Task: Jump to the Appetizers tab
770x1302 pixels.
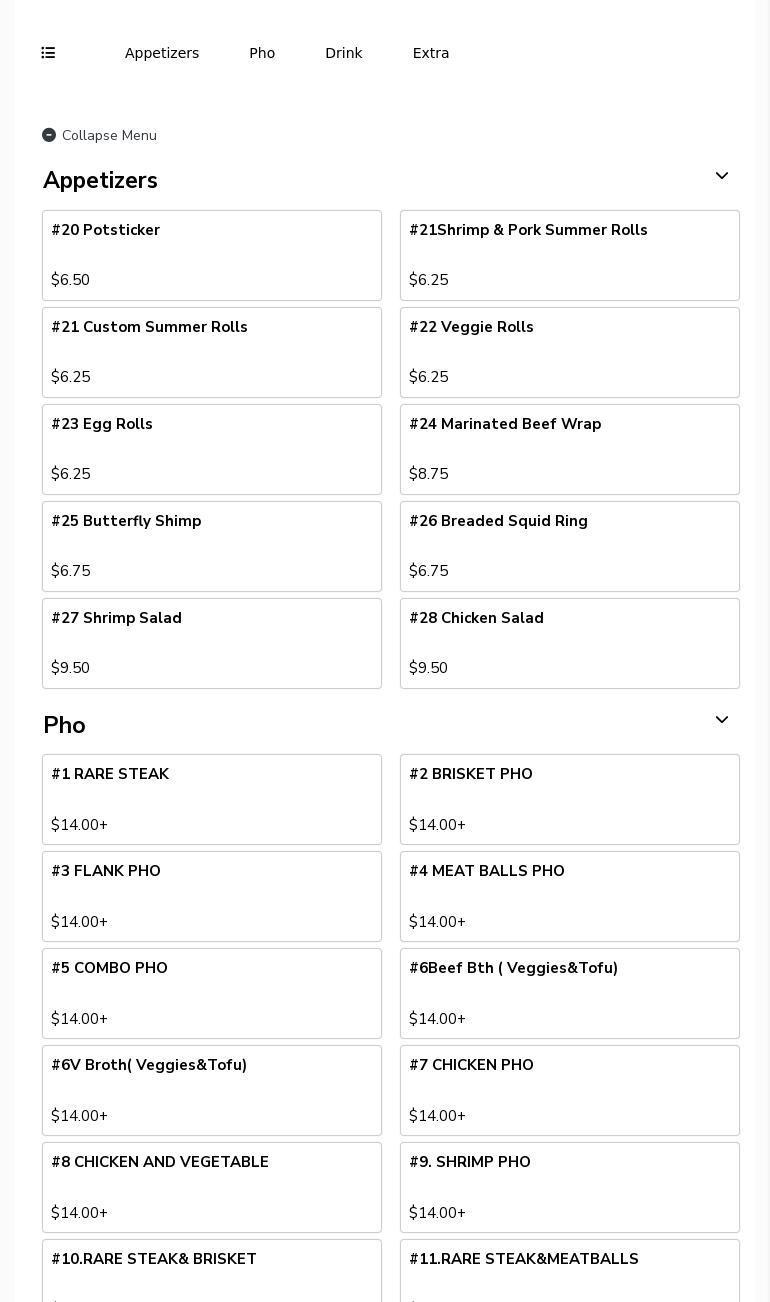Action: pyautogui.click(x=162, y=53)
